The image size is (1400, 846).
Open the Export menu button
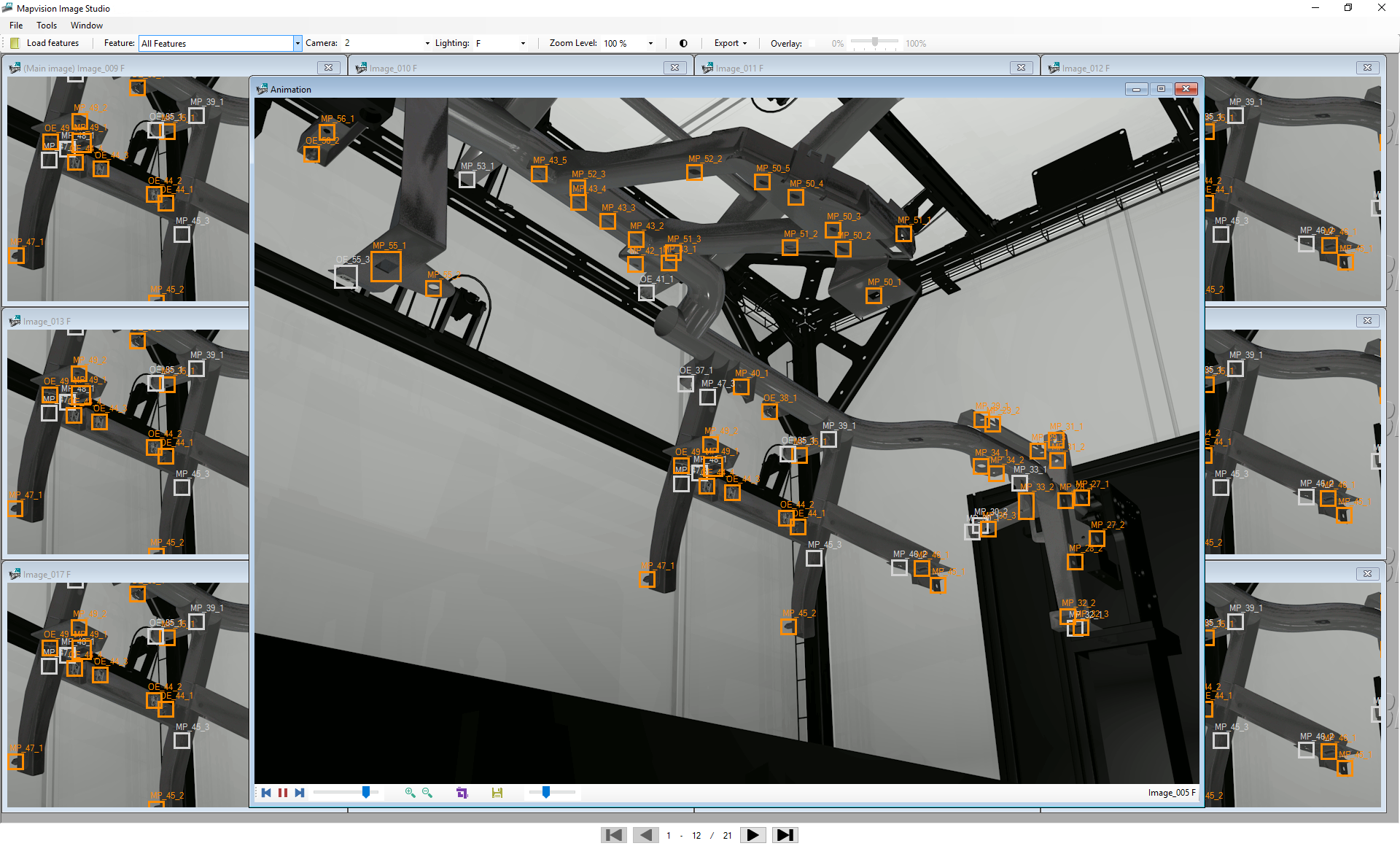click(730, 43)
